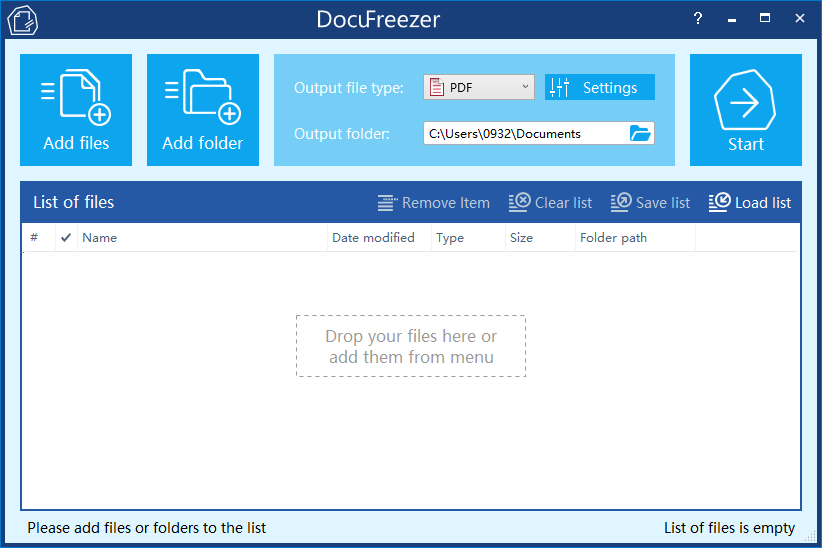Open the Help question mark
This screenshot has height=548, width=822.
pos(698,18)
